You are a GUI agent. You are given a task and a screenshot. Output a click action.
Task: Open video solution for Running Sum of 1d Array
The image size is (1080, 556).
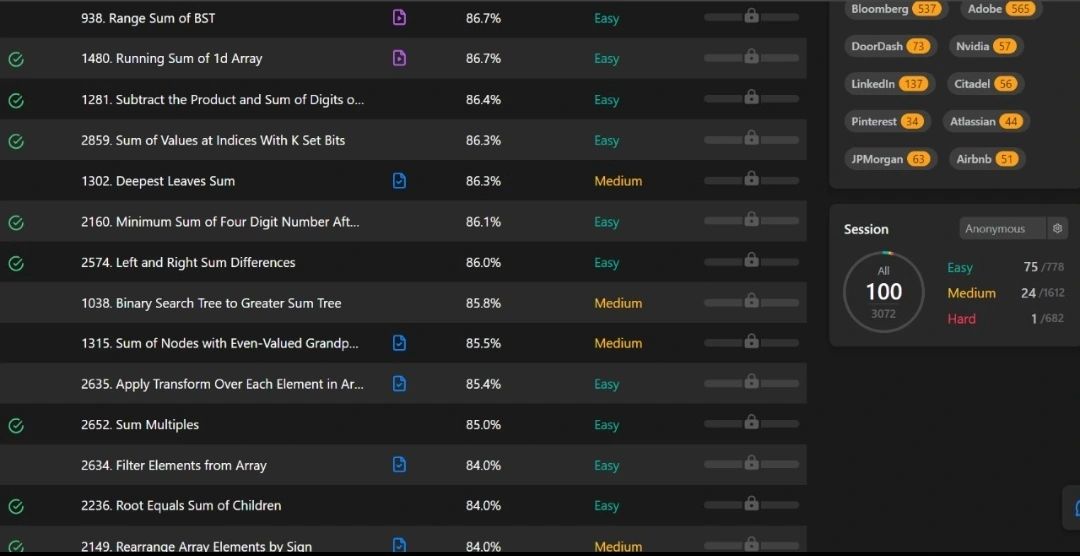(x=399, y=58)
